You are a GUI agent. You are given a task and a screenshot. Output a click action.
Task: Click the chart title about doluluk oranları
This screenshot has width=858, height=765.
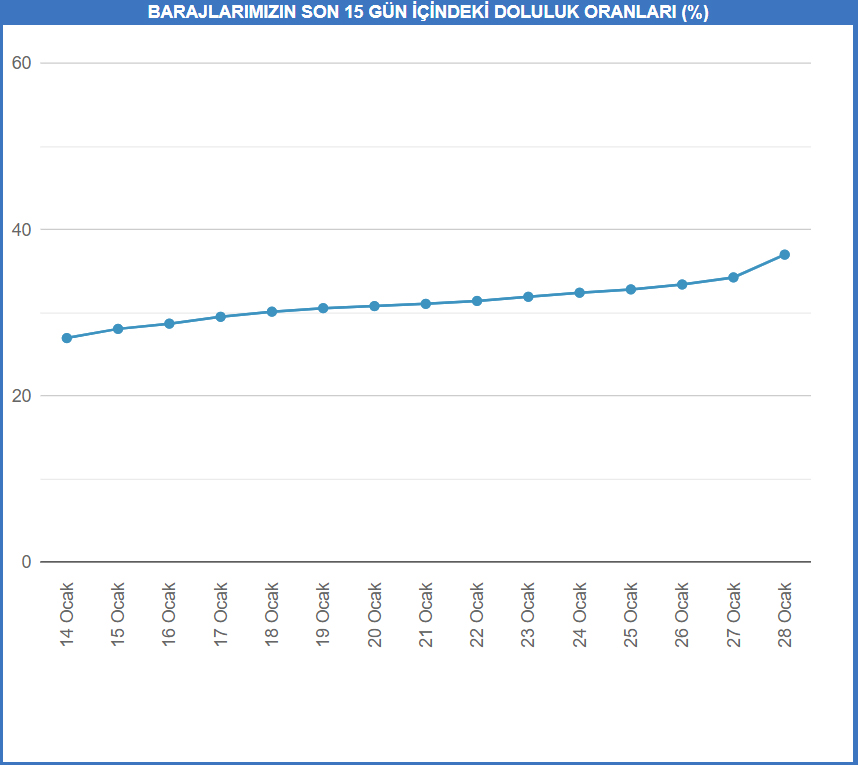tap(428, 12)
